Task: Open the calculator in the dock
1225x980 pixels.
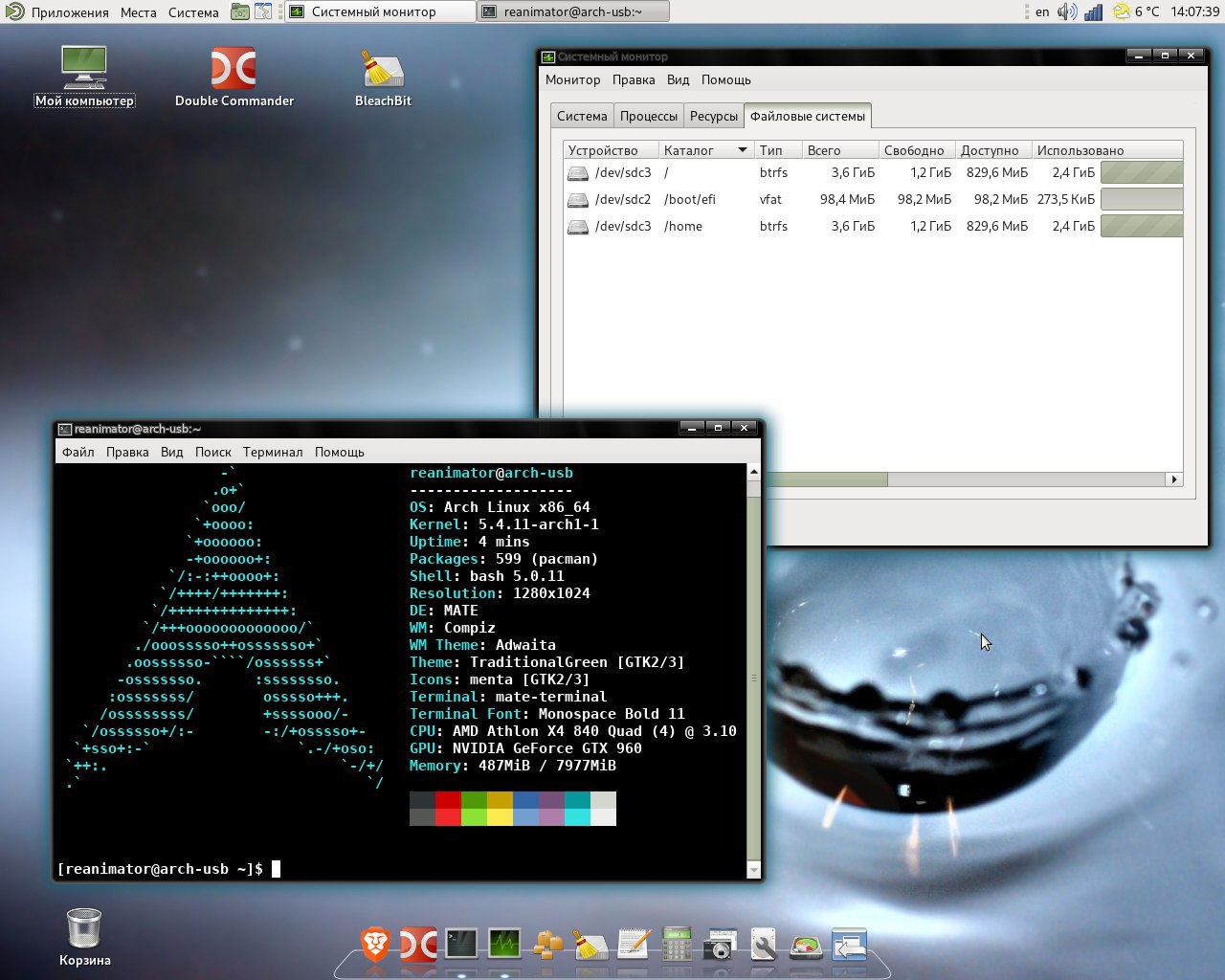Action: coord(677,945)
